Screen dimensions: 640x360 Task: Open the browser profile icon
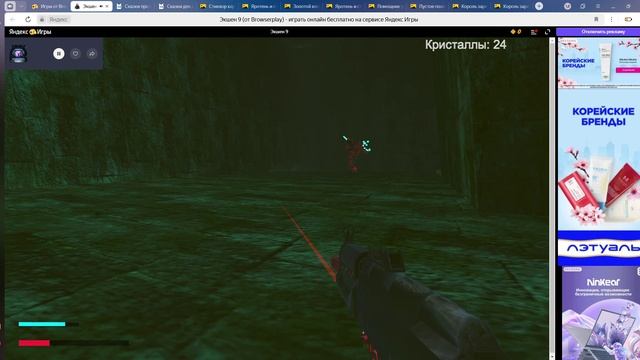(x=567, y=6)
